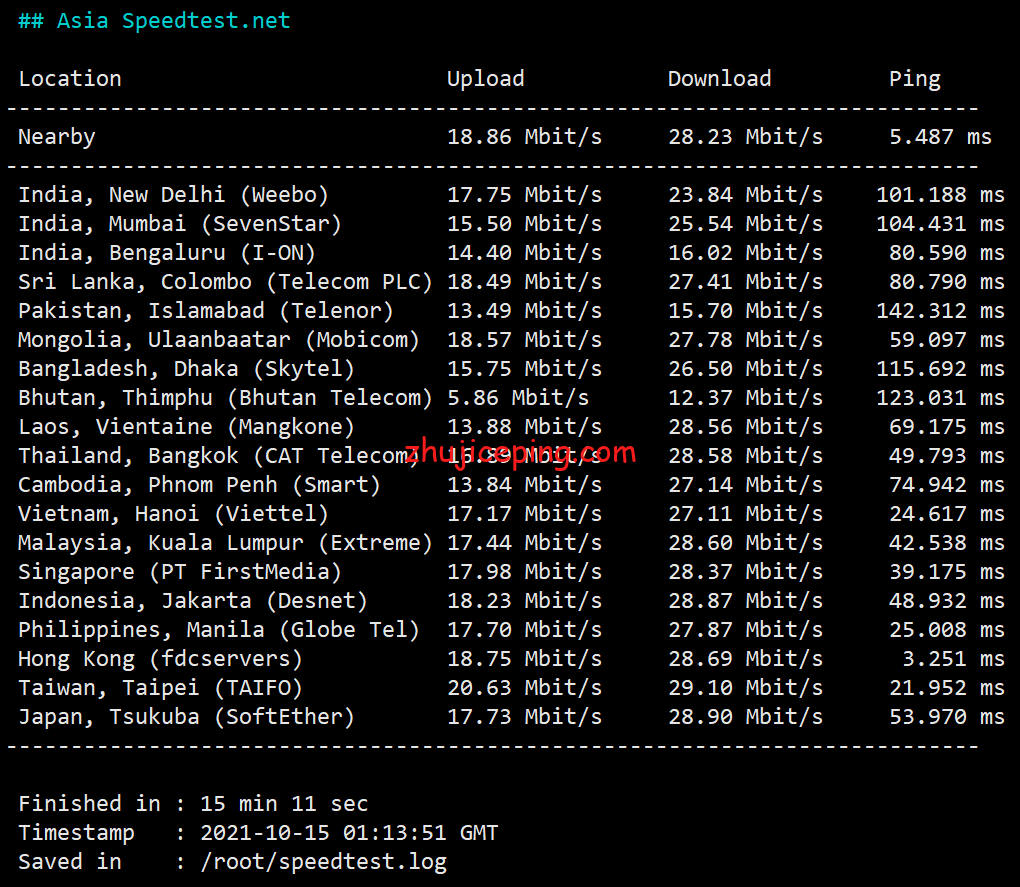Viewport: 1020px width, 887px height.
Task: Click duration value '15 min 11 sec'
Action: tap(284, 804)
